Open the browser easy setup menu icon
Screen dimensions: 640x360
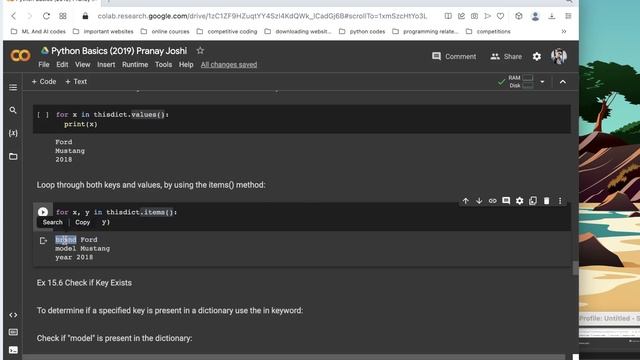tap(568, 16)
